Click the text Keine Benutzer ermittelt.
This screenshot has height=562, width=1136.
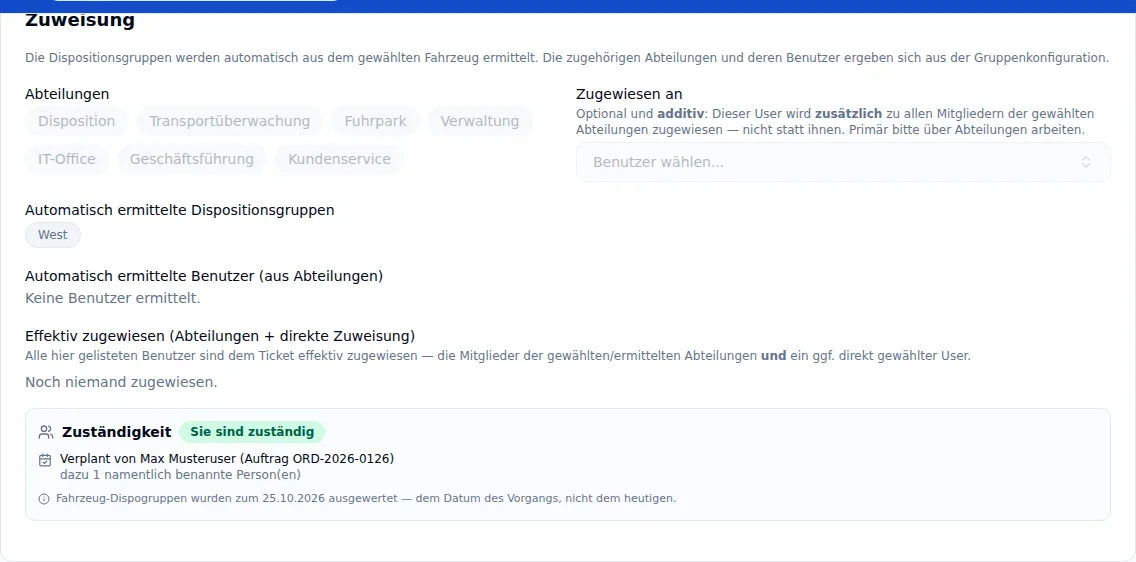coord(112,298)
